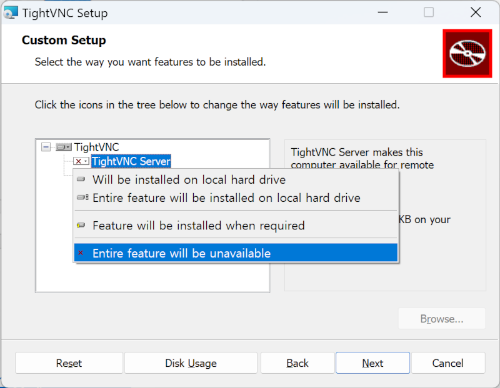The width and height of the screenshot is (500, 388).
Task: Choose 'Entire feature will be installed on local hard drive'
Action: coord(236,198)
